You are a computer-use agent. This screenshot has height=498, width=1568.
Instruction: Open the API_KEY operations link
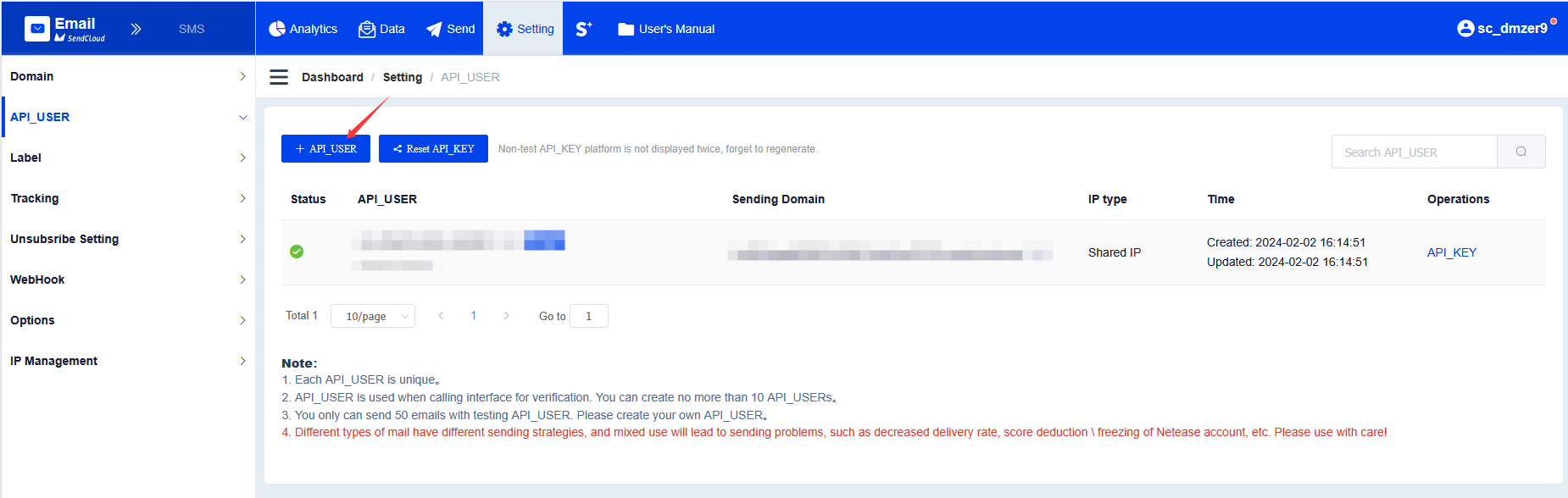tap(1451, 252)
